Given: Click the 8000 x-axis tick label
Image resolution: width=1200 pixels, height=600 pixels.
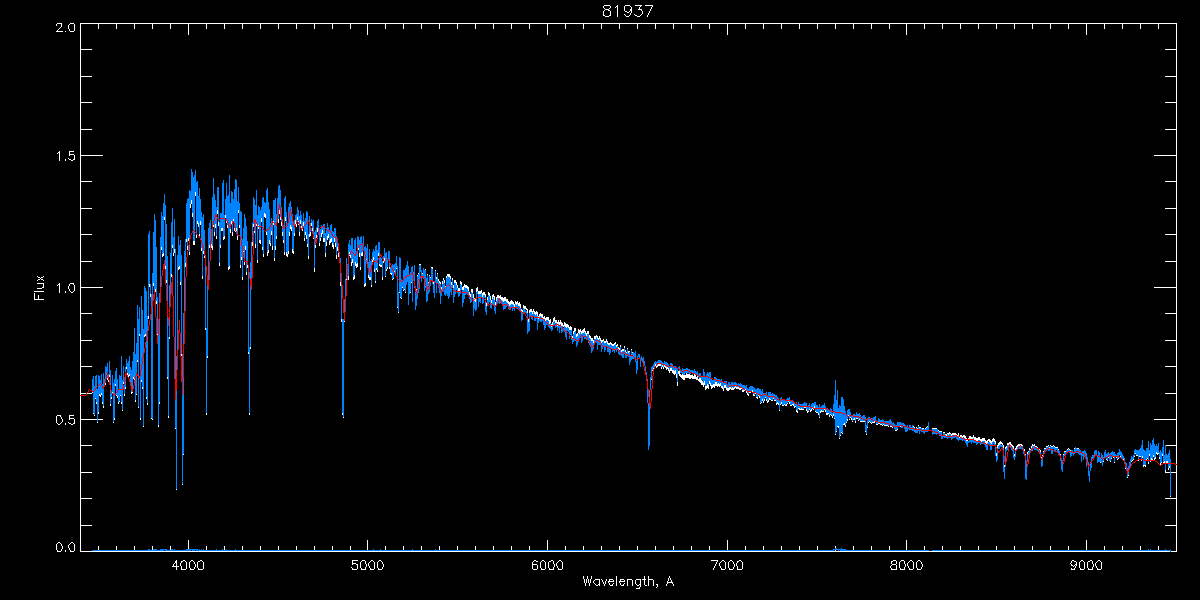Looking at the screenshot, I should 907,564.
